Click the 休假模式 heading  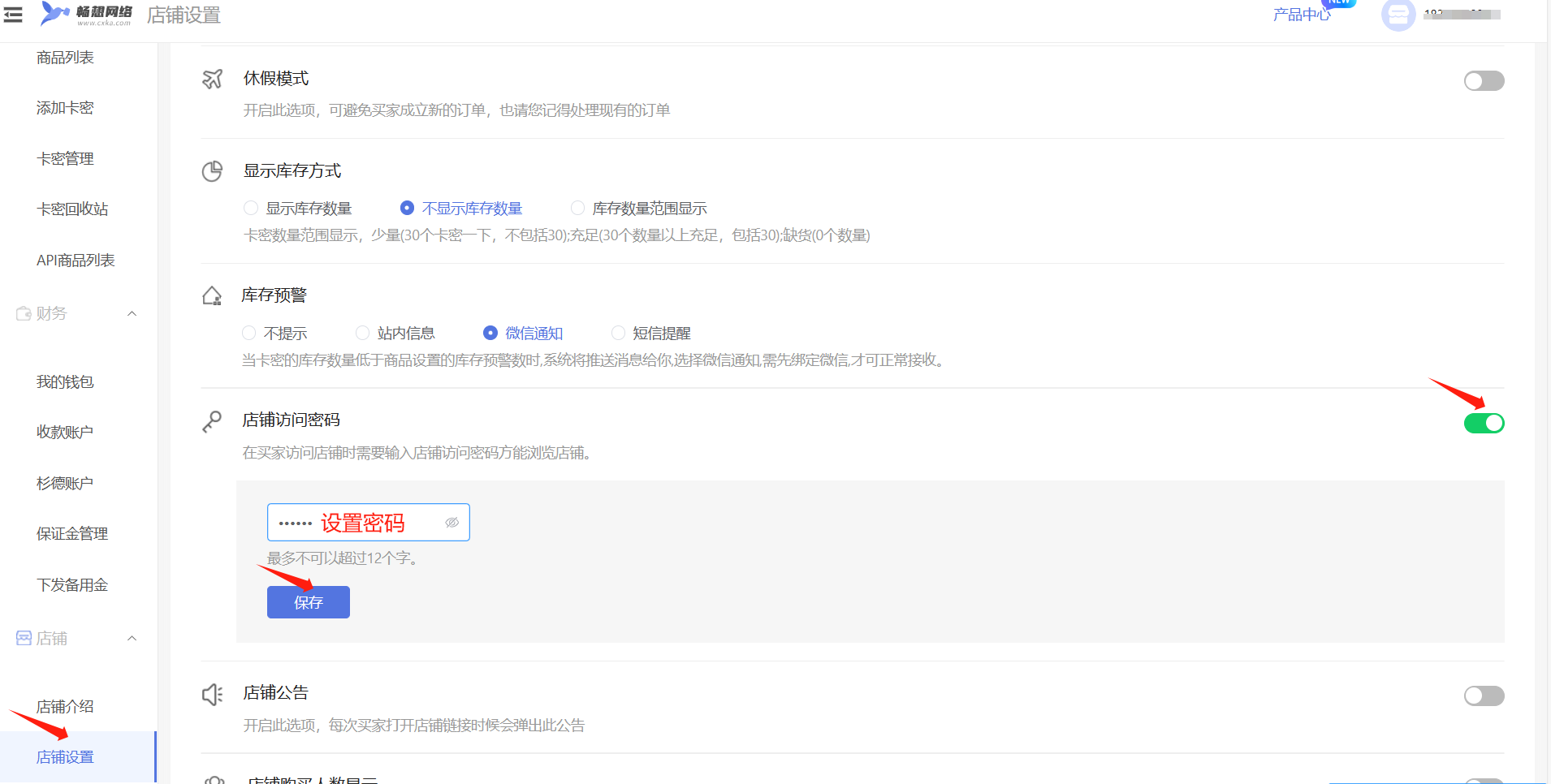(x=276, y=79)
